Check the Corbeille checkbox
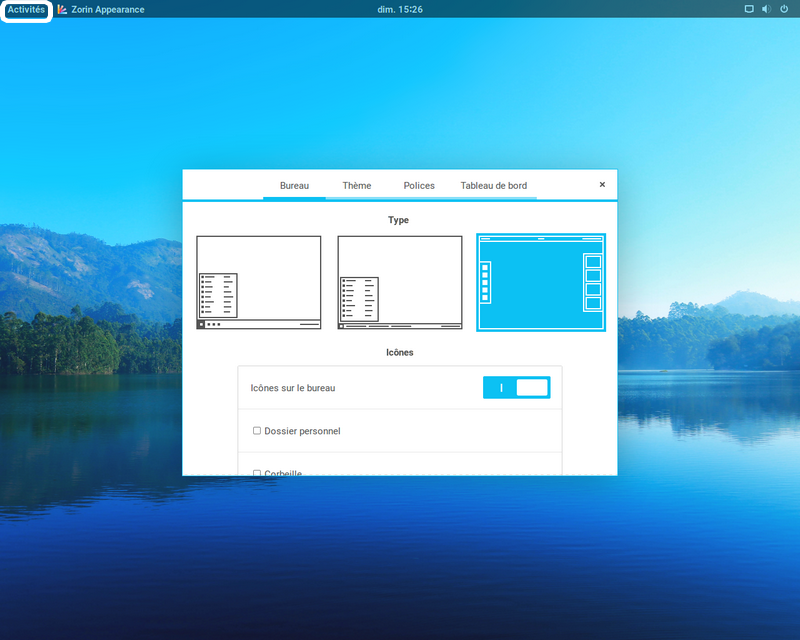Screen dimensions: 800x640 coord(257,472)
